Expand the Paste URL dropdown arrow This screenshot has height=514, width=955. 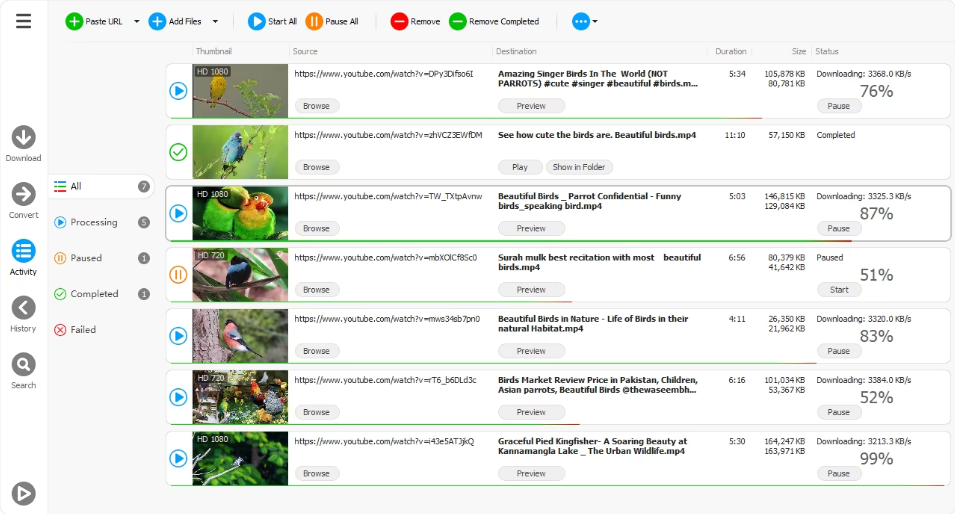[136, 21]
